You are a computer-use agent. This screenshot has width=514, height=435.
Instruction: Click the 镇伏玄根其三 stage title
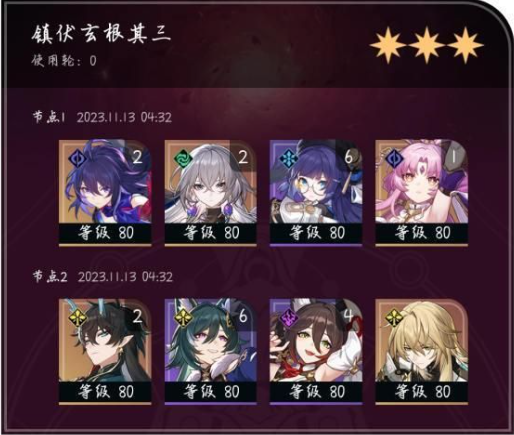point(101,33)
